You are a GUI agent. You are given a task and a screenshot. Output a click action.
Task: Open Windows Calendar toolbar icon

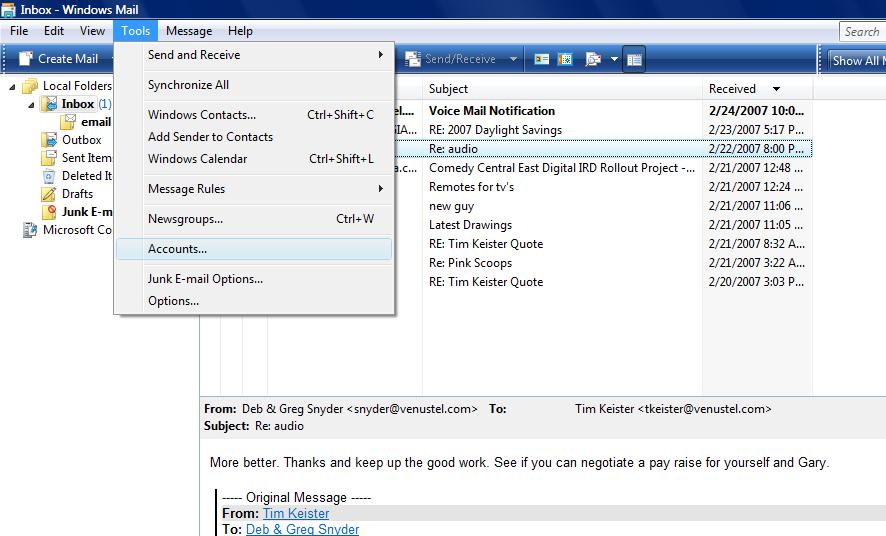[564, 59]
